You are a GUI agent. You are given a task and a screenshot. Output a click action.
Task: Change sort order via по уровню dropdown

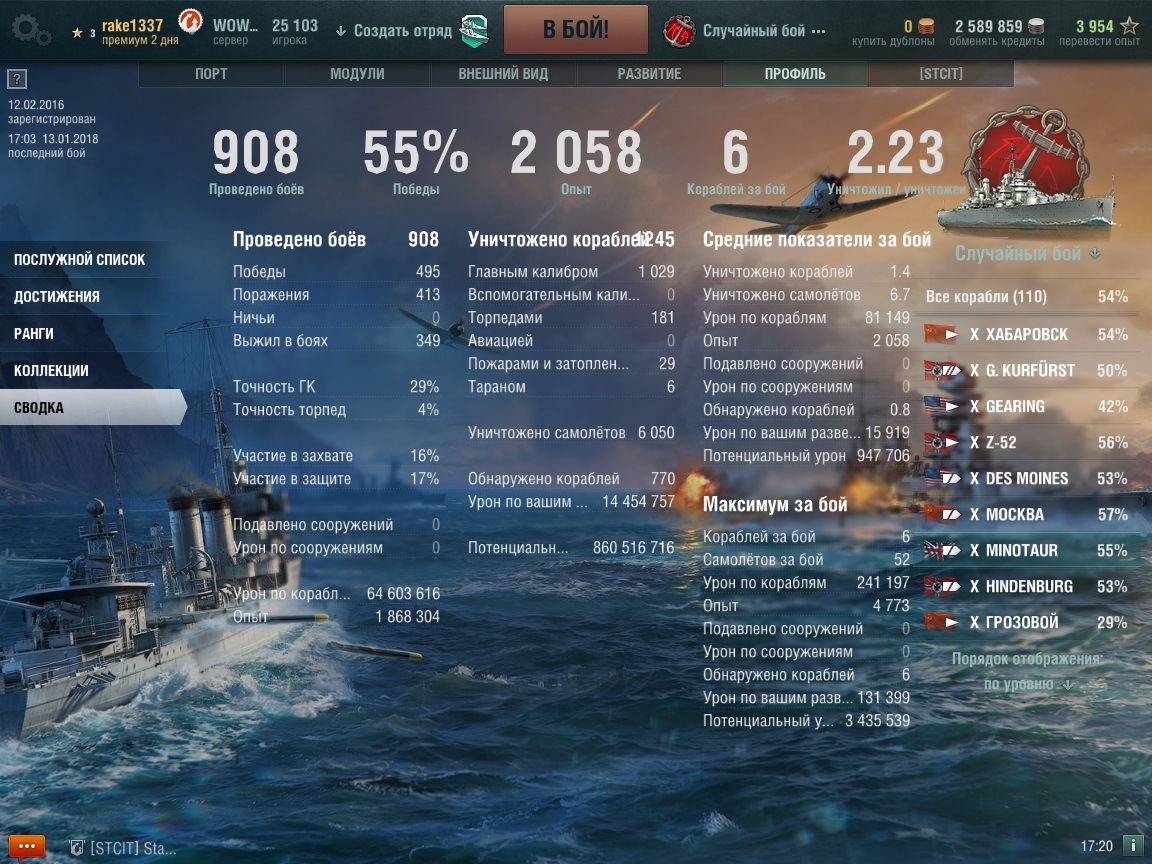coord(1028,684)
